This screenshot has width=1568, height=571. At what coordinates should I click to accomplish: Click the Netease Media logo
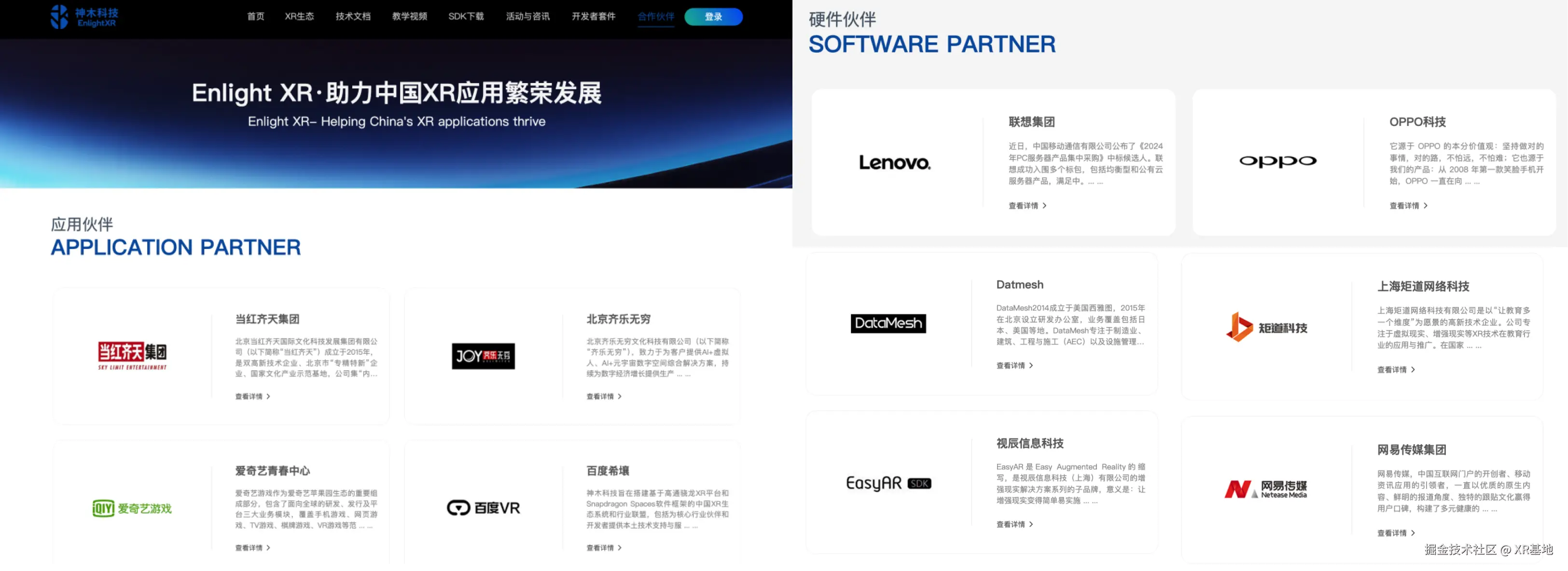pos(1265,489)
